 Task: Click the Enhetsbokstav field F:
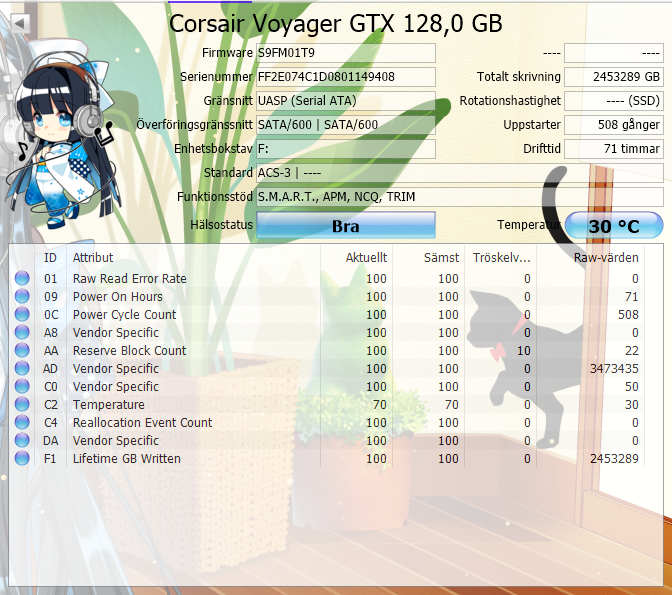click(x=346, y=149)
